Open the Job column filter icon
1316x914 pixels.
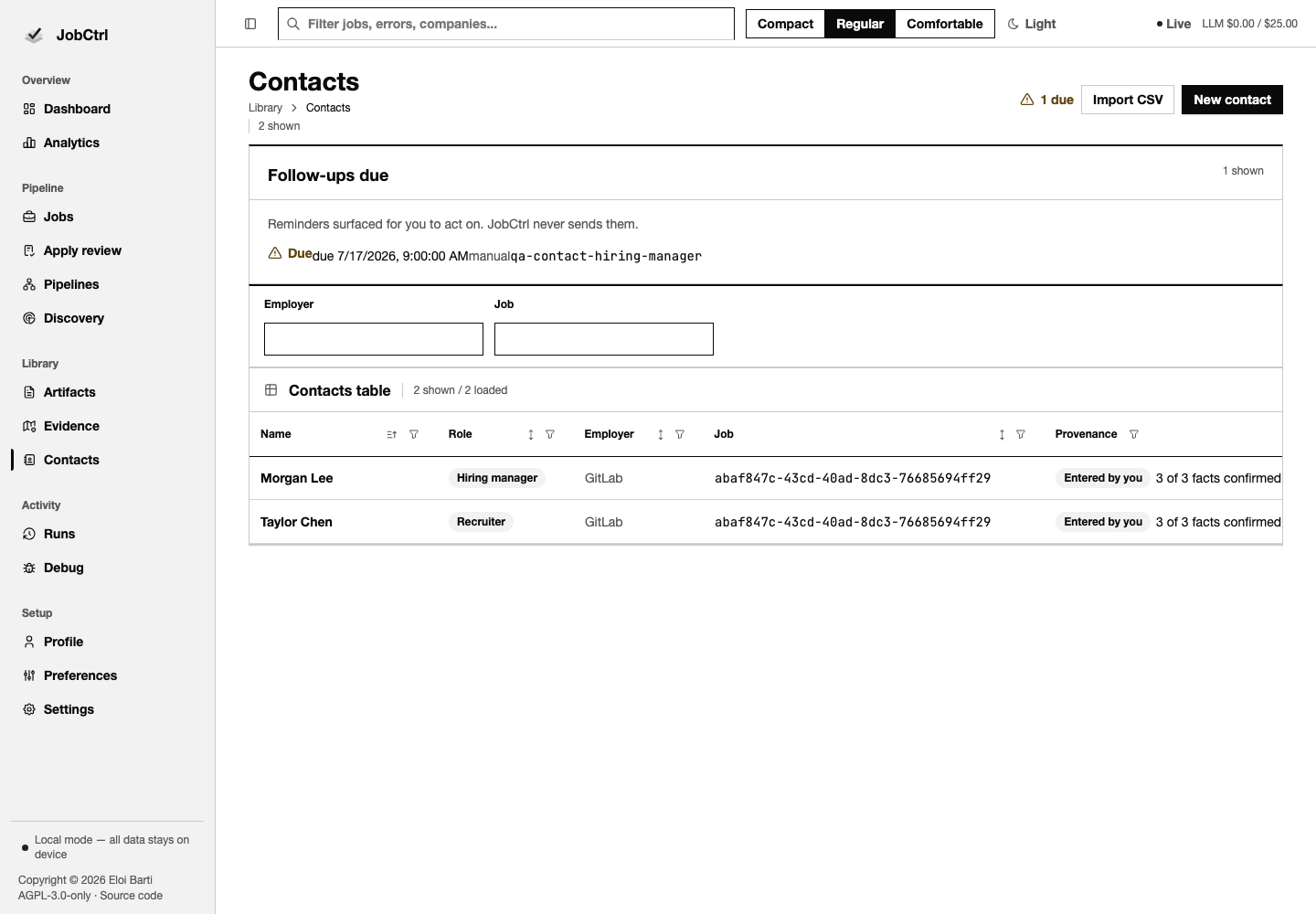pos(1021,434)
